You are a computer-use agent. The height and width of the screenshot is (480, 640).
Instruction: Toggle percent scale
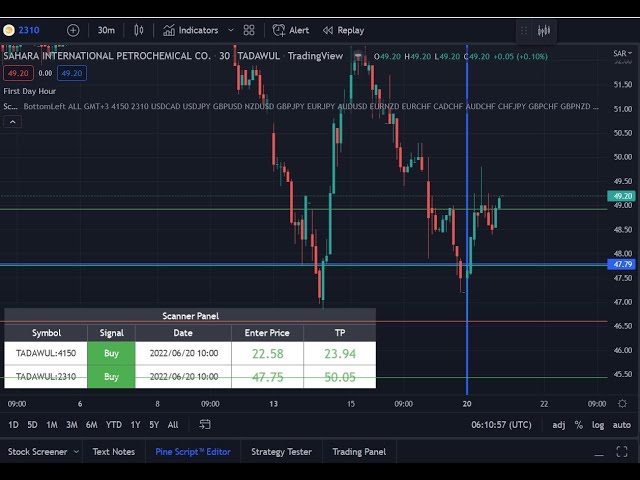pos(579,425)
